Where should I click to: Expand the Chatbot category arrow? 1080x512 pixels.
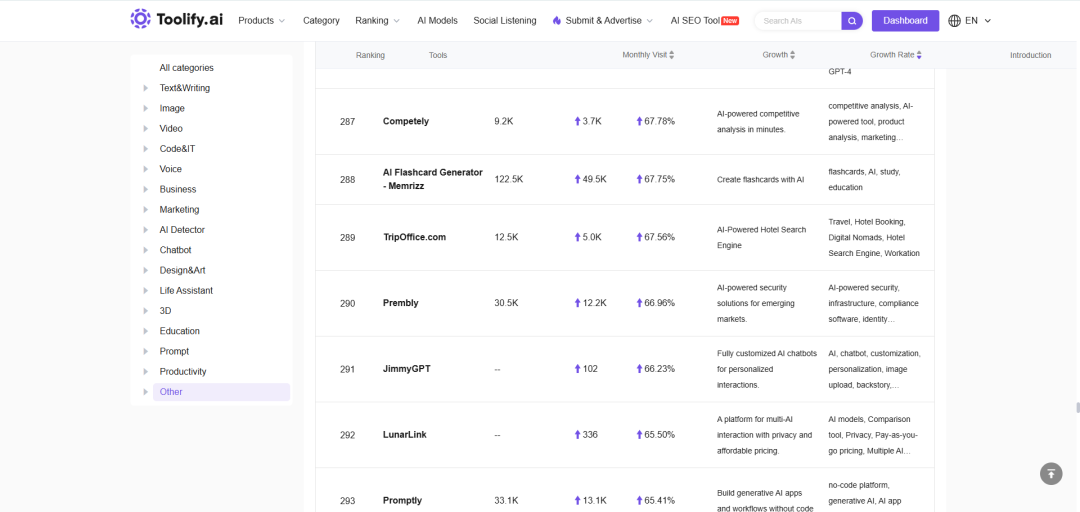point(145,250)
